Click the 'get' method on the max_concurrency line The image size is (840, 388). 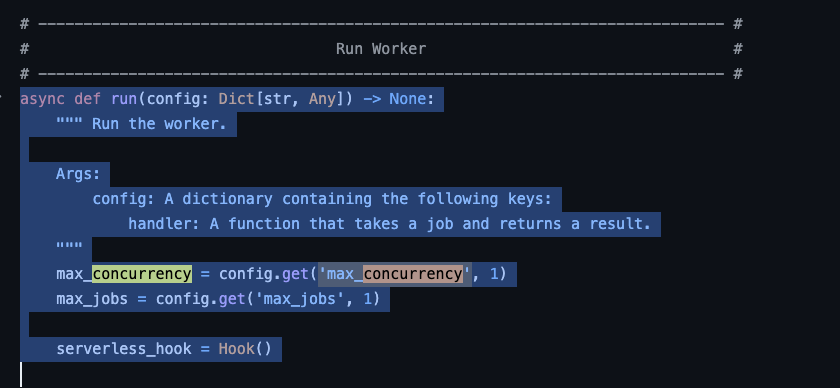point(295,274)
